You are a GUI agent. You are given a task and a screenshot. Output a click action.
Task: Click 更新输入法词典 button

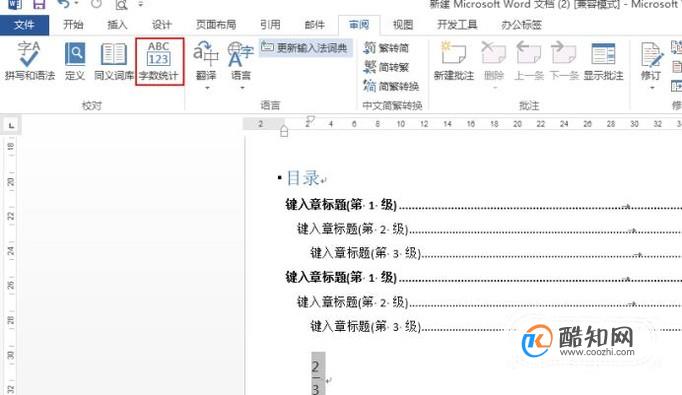(306, 47)
